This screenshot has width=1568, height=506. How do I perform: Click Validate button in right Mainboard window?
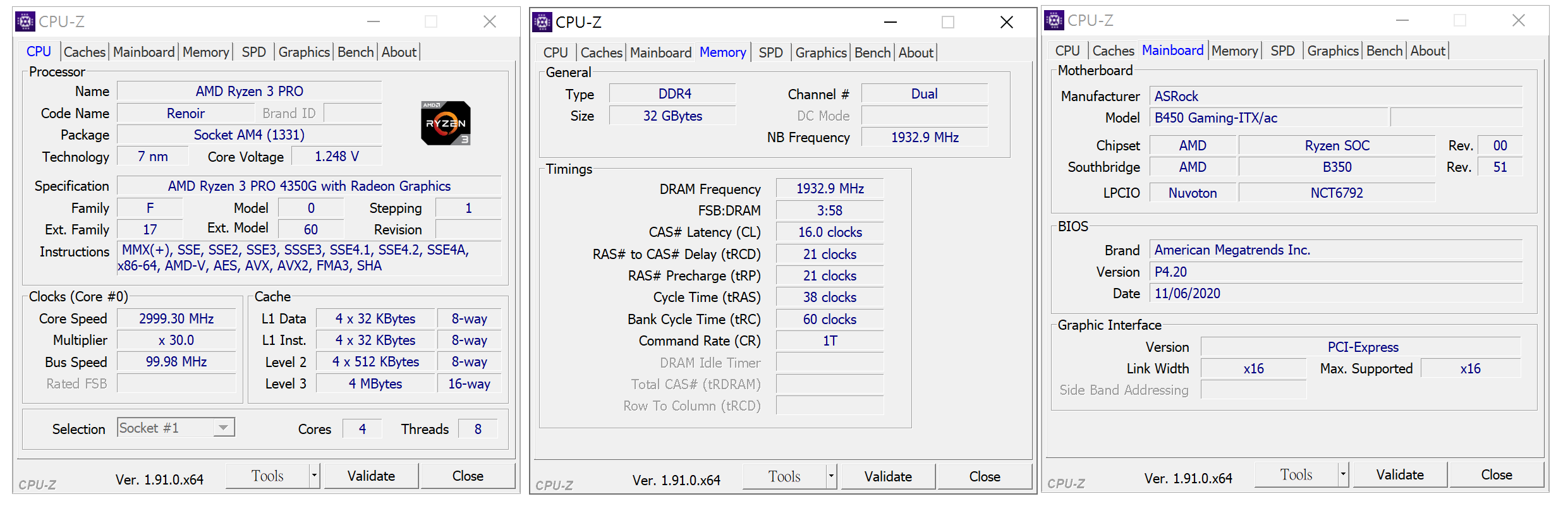click(x=1400, y=474)
